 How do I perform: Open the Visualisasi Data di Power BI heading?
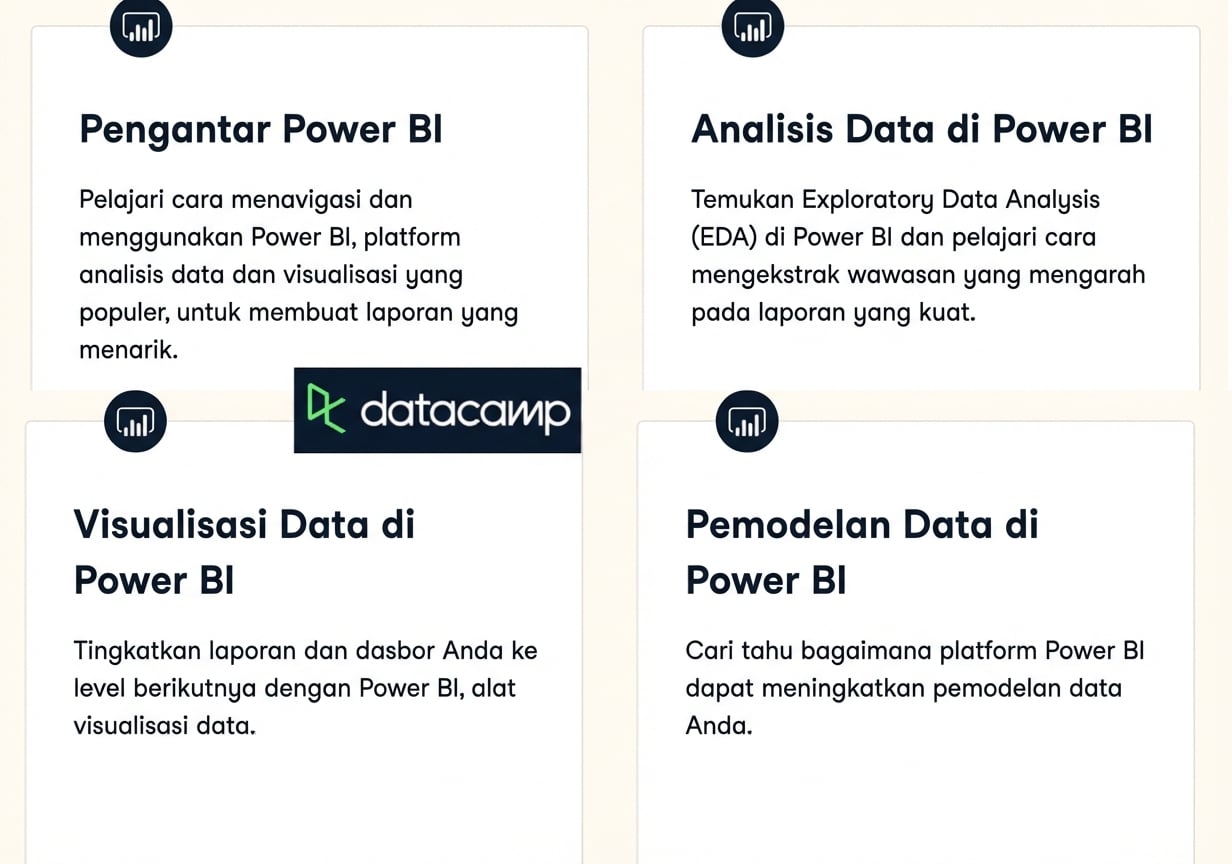pos(244,552)
